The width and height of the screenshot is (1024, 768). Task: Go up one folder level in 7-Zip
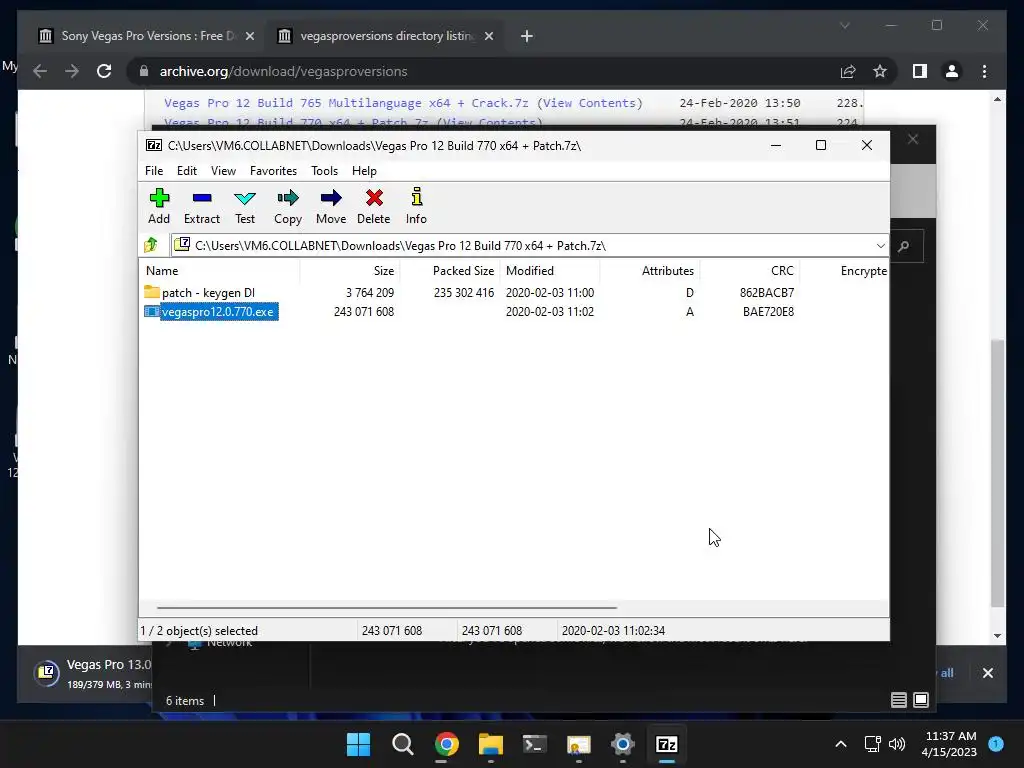click(x=152, y=246)
